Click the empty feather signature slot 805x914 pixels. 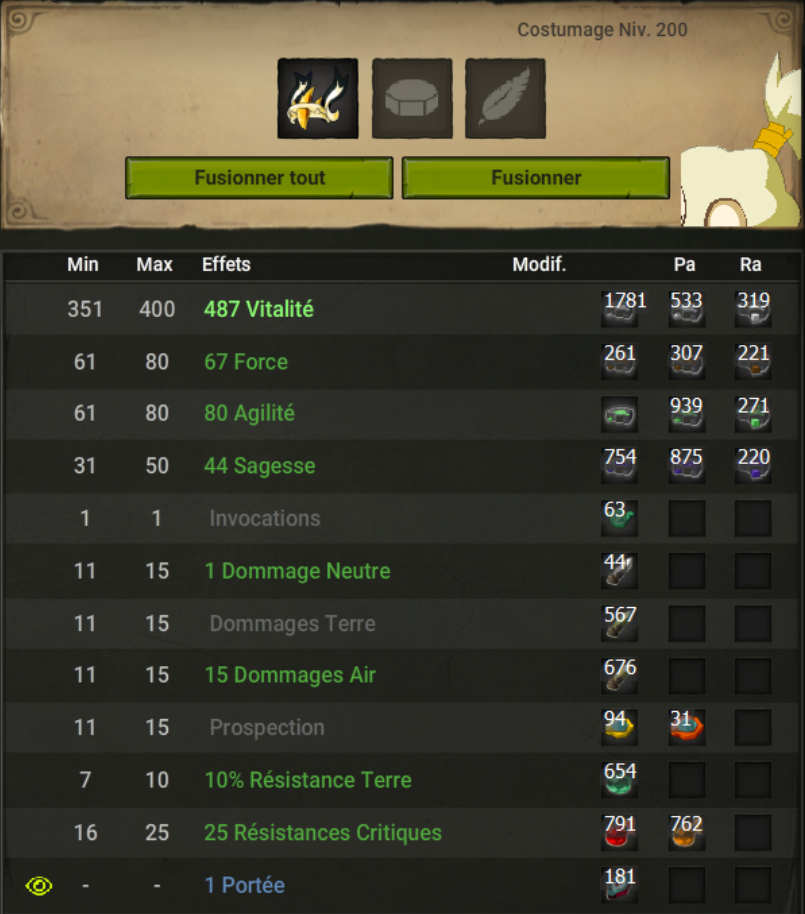[505, 99]
